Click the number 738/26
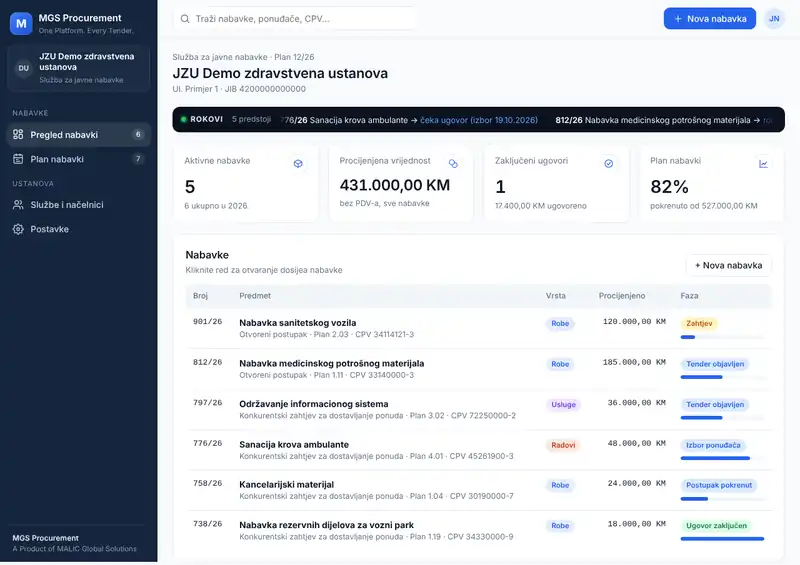The image size is (800, 565). 208,524
